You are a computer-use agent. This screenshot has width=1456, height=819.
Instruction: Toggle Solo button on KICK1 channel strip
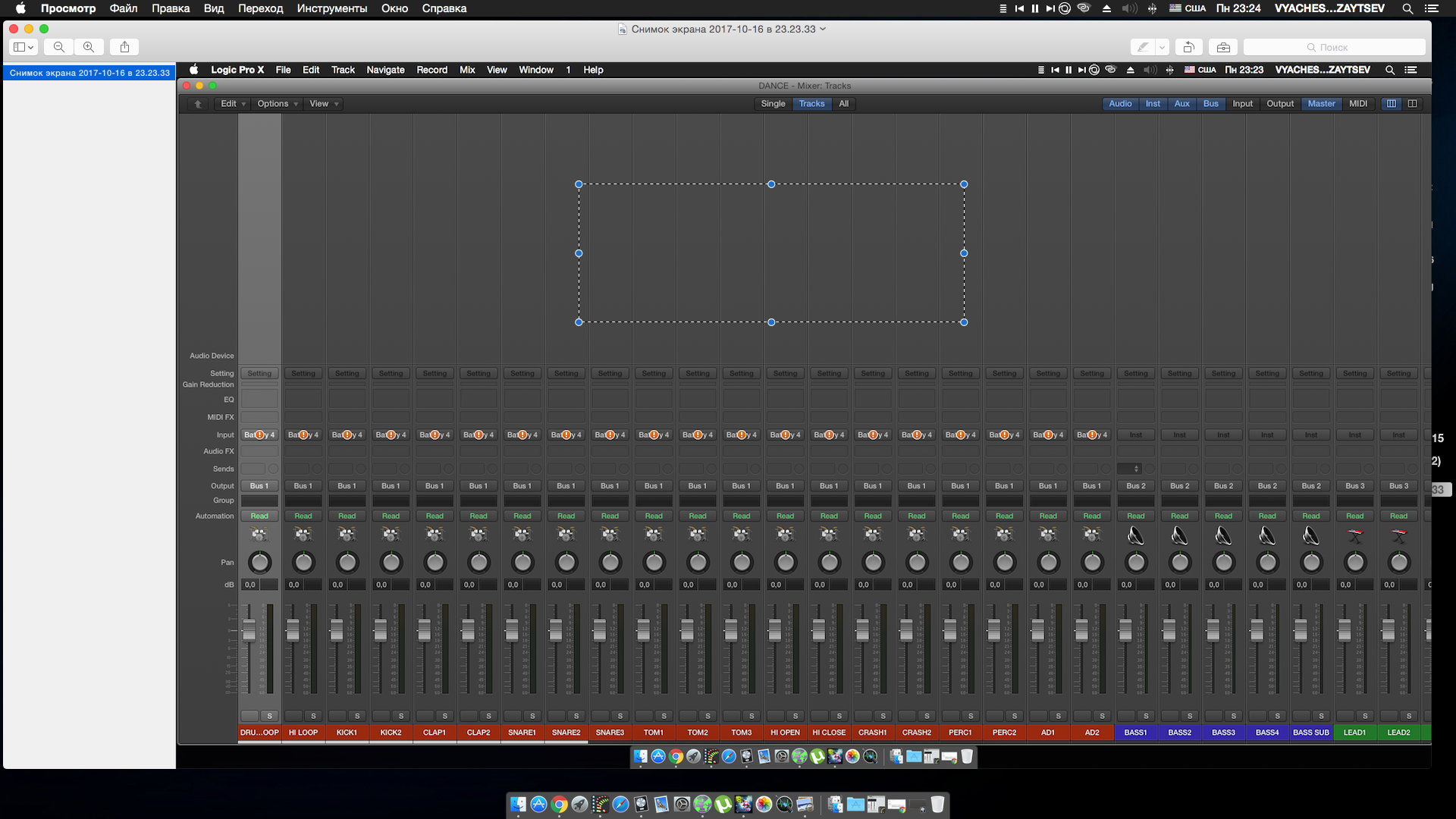pos(357,716)
